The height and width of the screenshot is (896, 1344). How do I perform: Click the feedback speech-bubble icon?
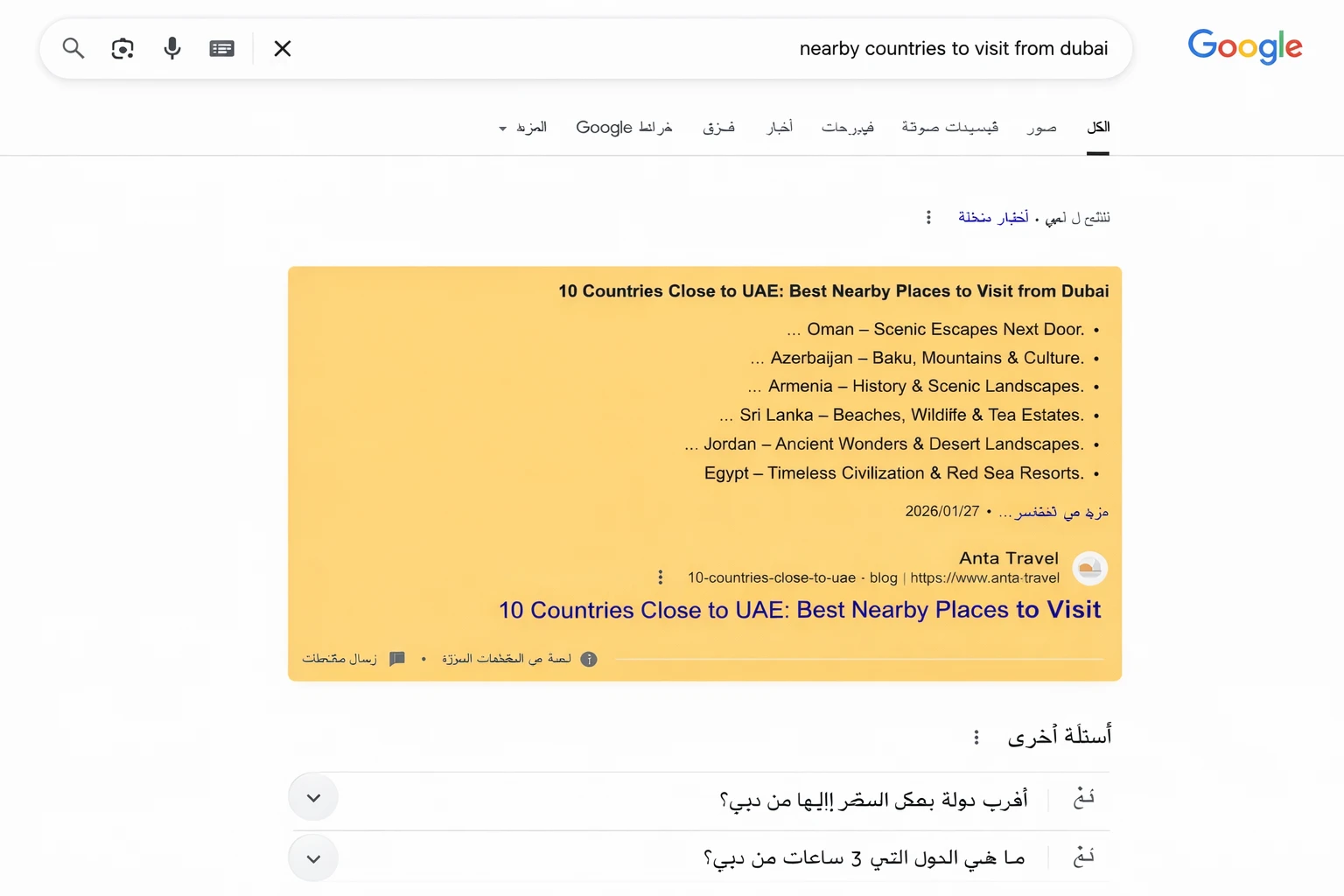(397, 658)
